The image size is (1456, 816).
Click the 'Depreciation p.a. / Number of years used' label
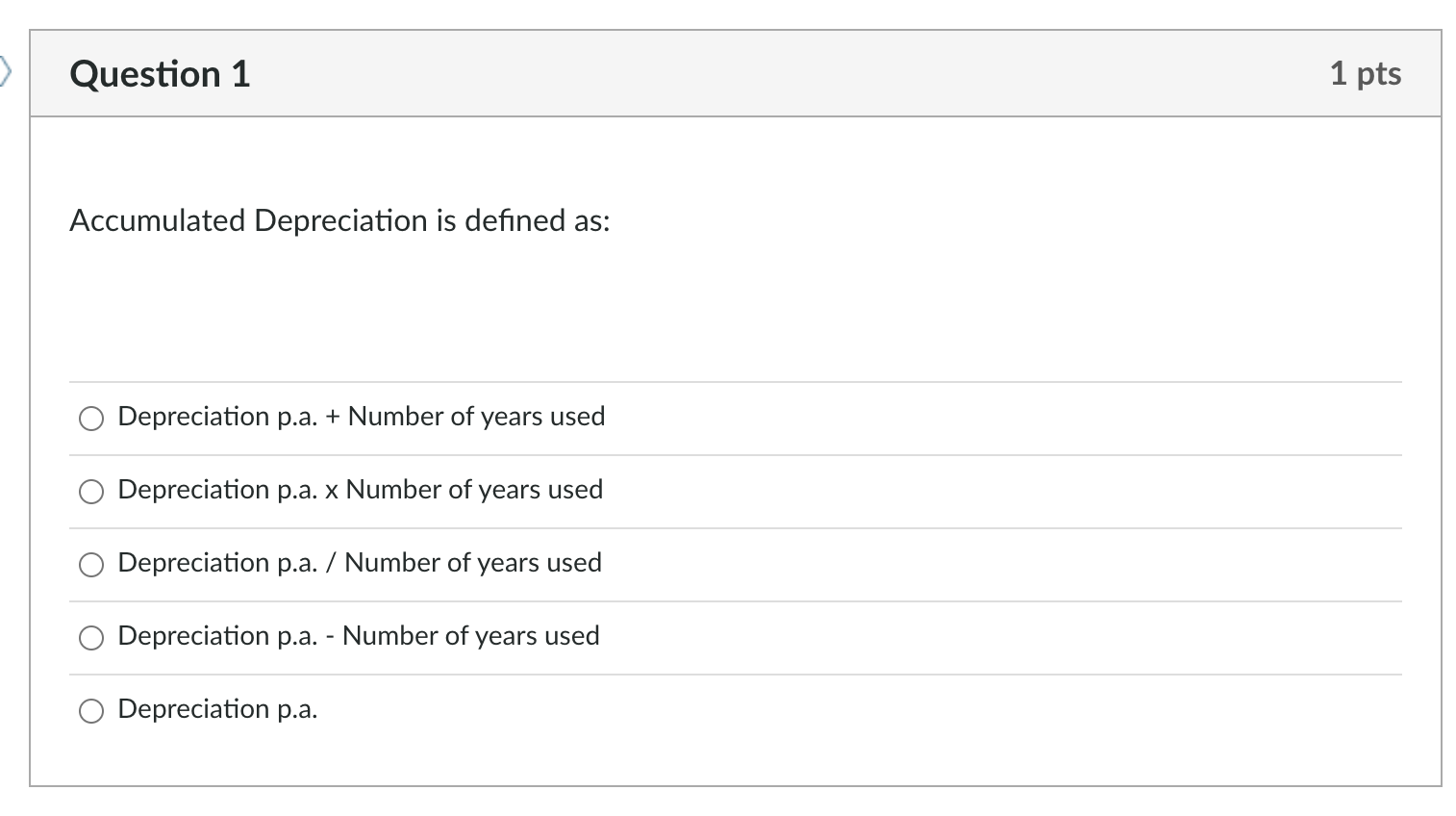click(x=360, y=563)
